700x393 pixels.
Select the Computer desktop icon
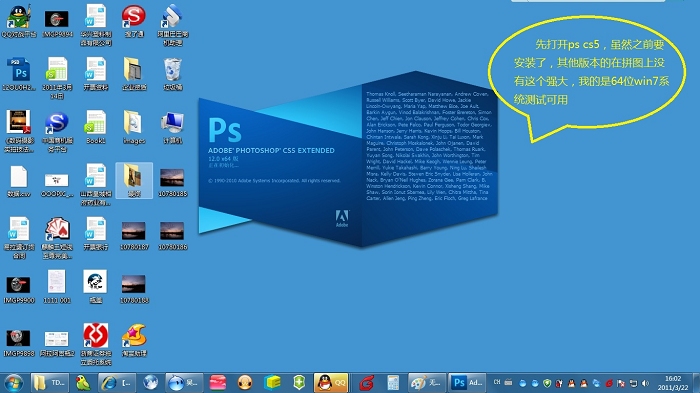coord(172,127)
